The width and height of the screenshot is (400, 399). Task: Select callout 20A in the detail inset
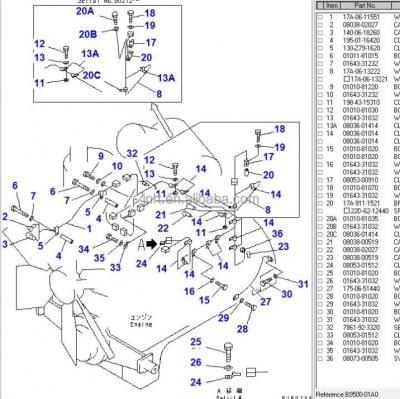click(85, 11)
